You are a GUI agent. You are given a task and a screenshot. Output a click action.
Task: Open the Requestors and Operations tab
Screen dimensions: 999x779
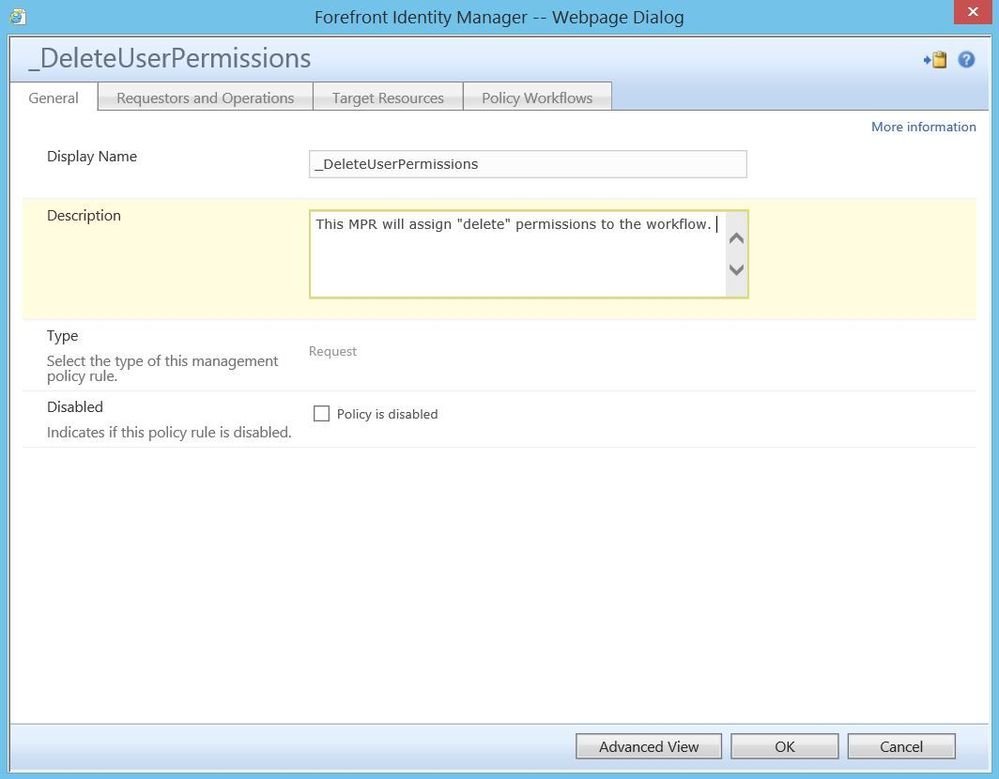point(205,98)
